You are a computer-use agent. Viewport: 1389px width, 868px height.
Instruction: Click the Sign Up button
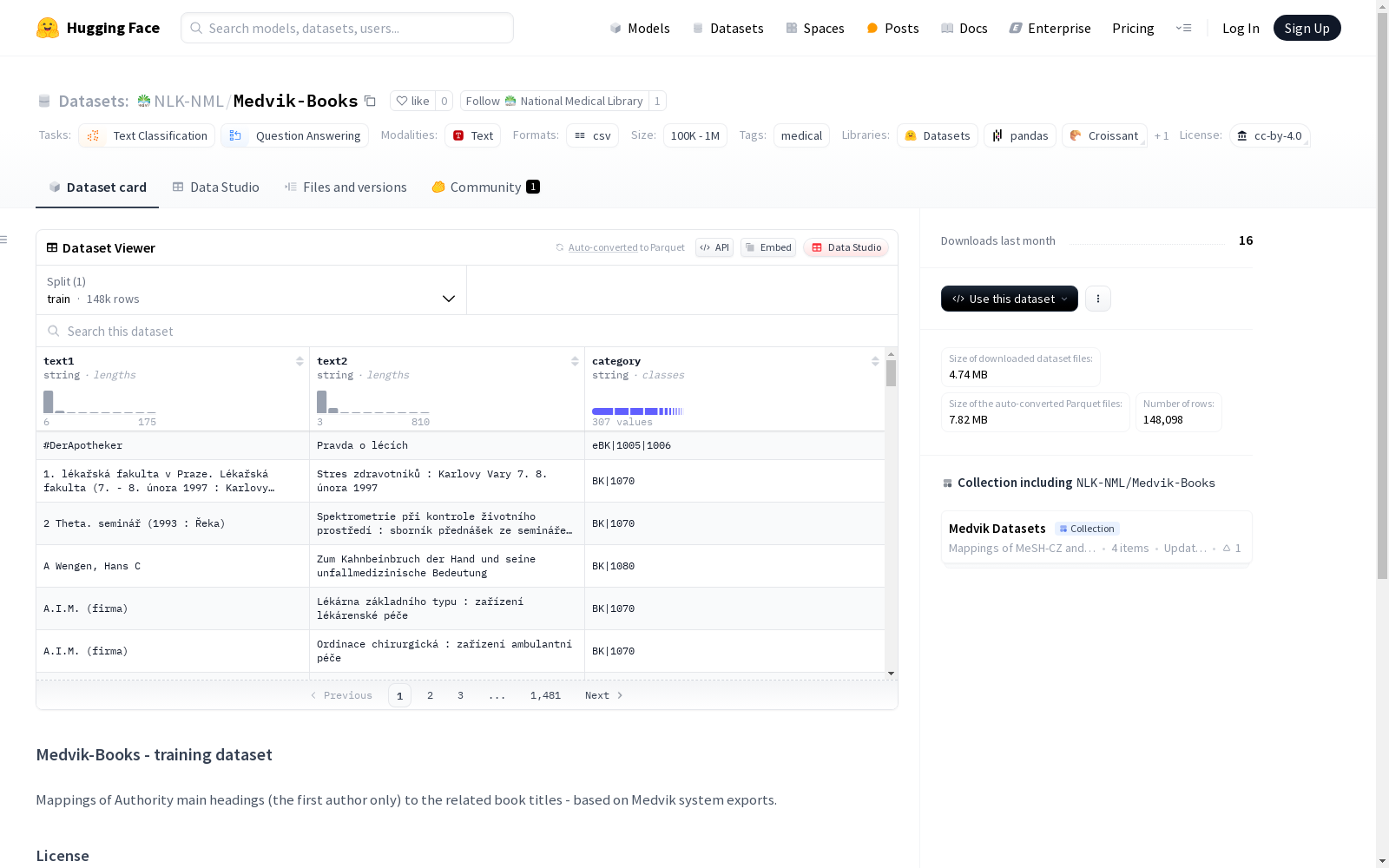click(x=1307, y=28)
